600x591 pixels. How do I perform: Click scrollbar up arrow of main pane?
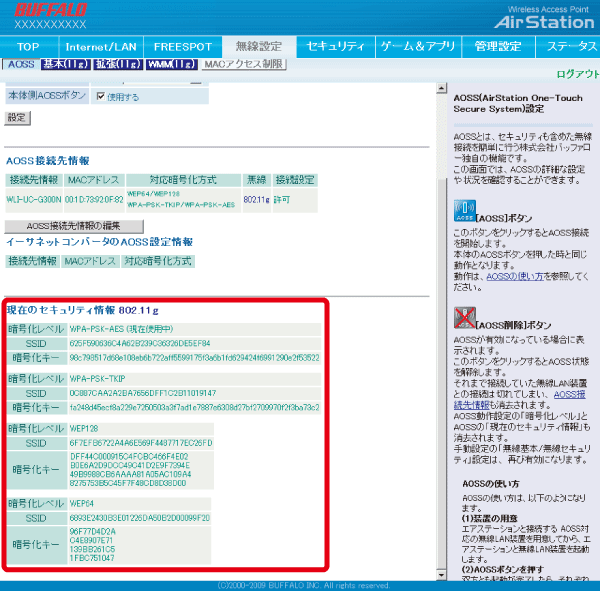coord(442,88)
